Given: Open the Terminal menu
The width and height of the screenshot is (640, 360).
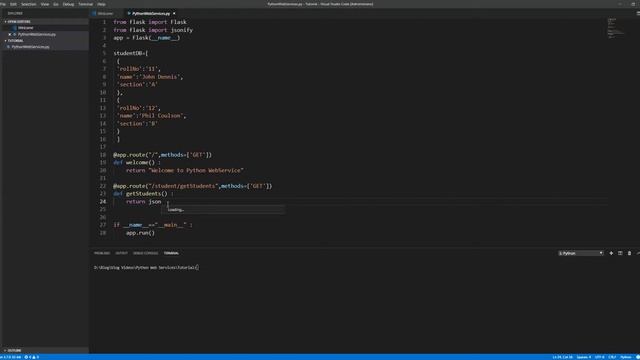Looking at the screenshot, I should pyautogui.click(x=86, y=4).
